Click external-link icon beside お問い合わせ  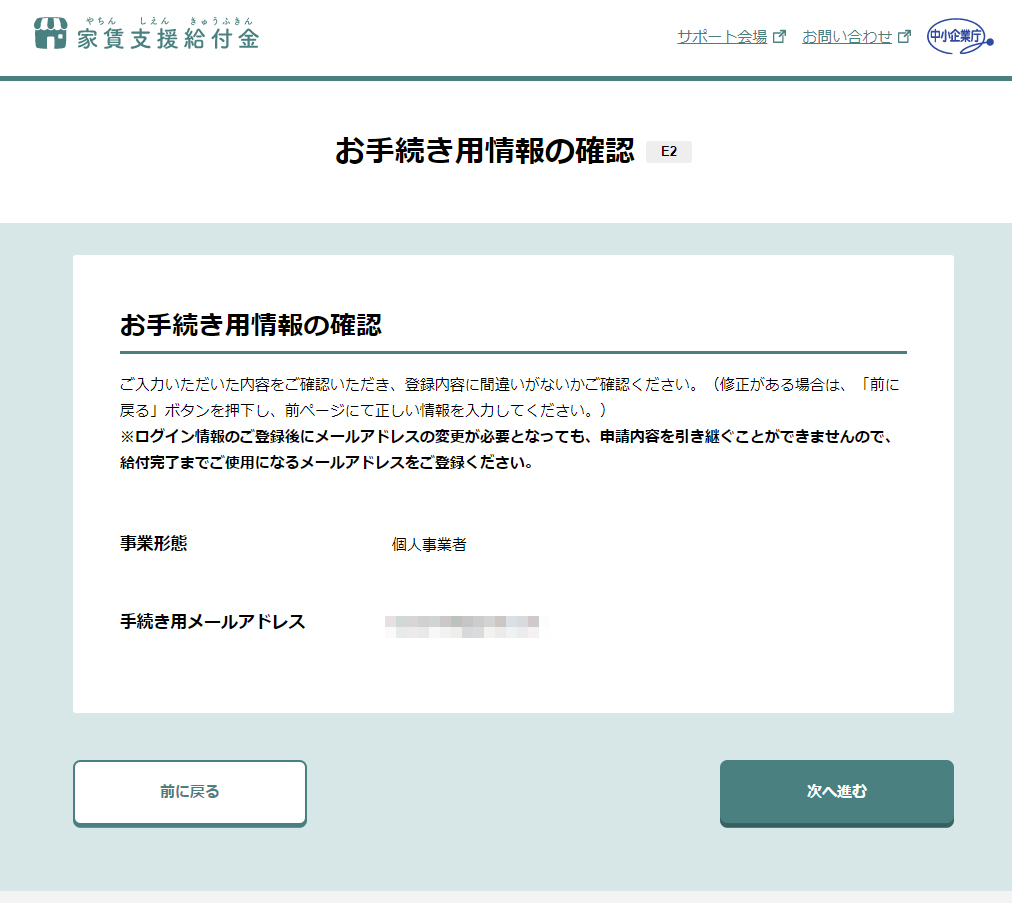[x=905, y=37]
